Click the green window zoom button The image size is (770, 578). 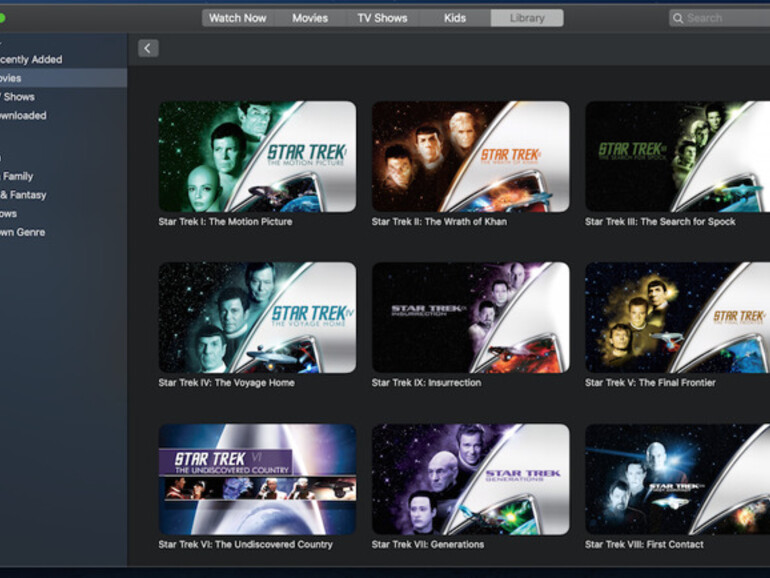1,18
